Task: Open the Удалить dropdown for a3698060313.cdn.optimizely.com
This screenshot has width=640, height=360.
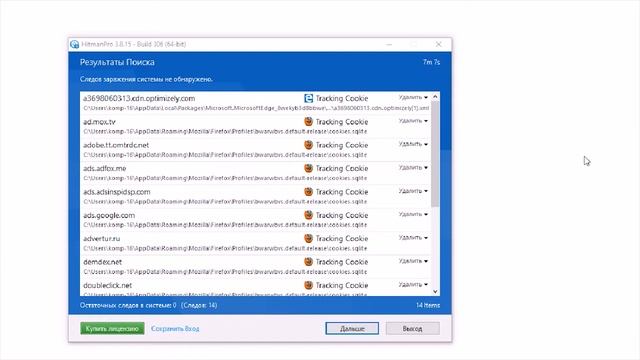Action: click(x=413, y=98)
